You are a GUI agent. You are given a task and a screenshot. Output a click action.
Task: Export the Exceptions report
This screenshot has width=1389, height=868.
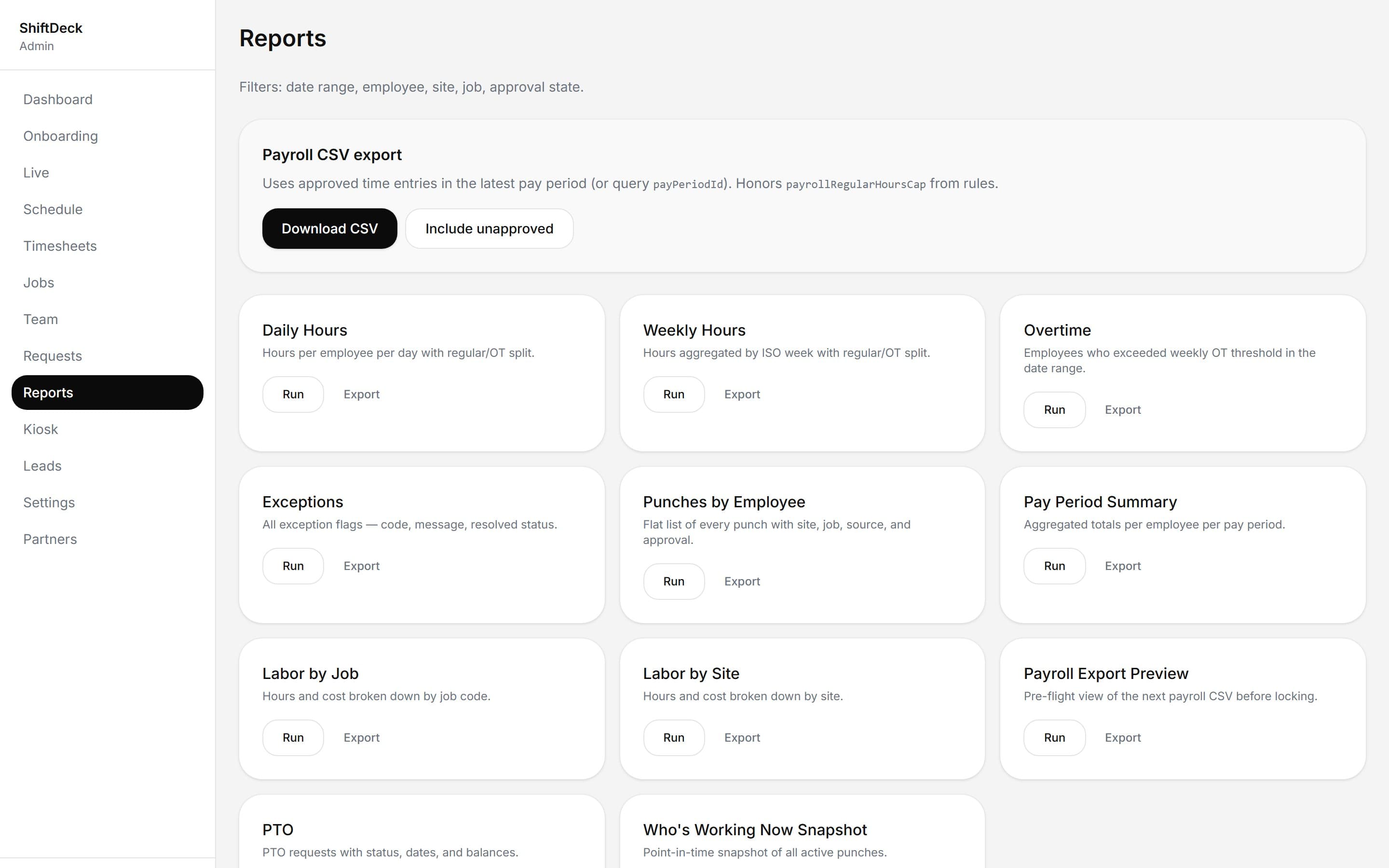pyautogui.click(x=362, y=566)
